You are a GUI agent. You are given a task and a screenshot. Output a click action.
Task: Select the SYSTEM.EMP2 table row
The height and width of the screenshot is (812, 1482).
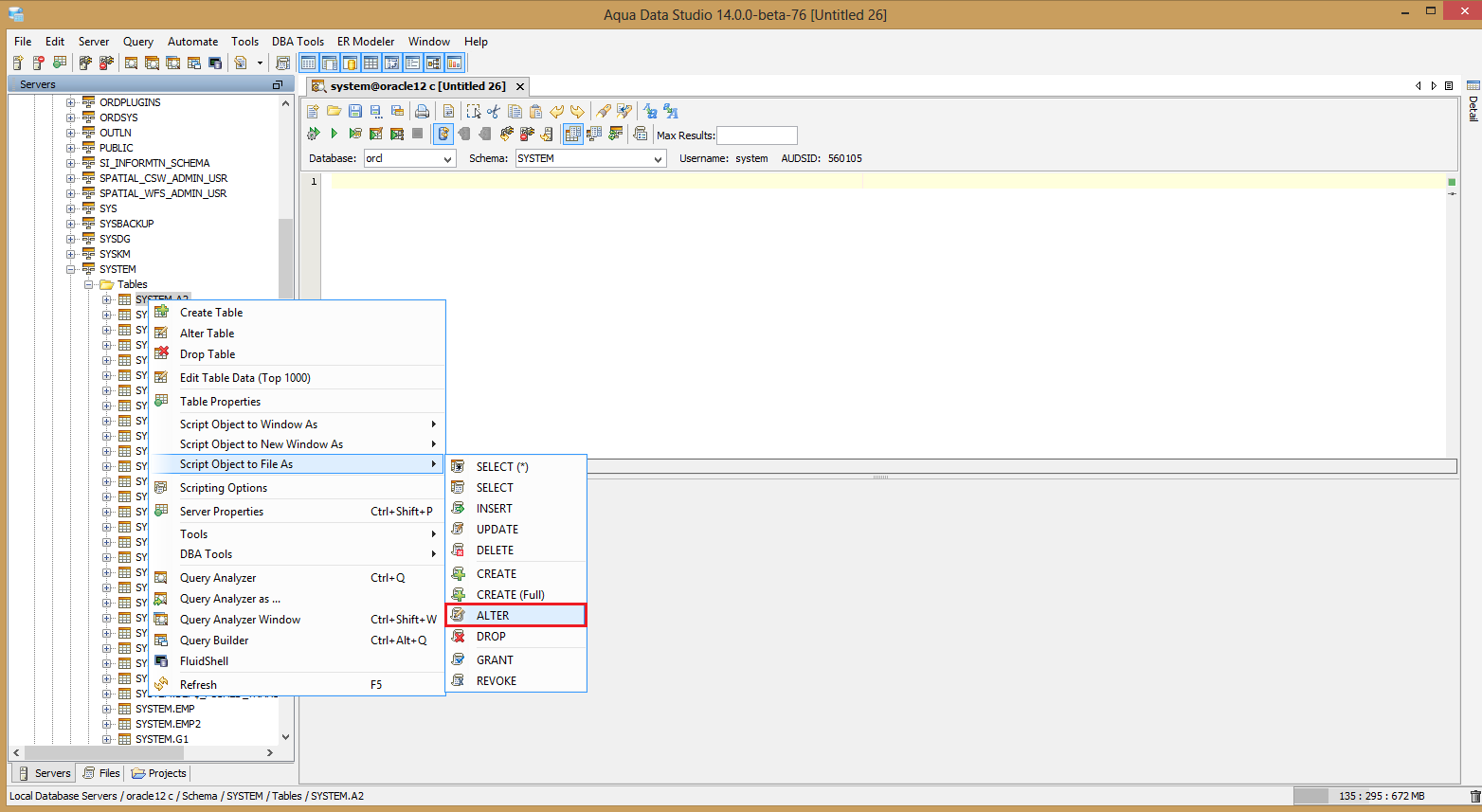point(168,724)
